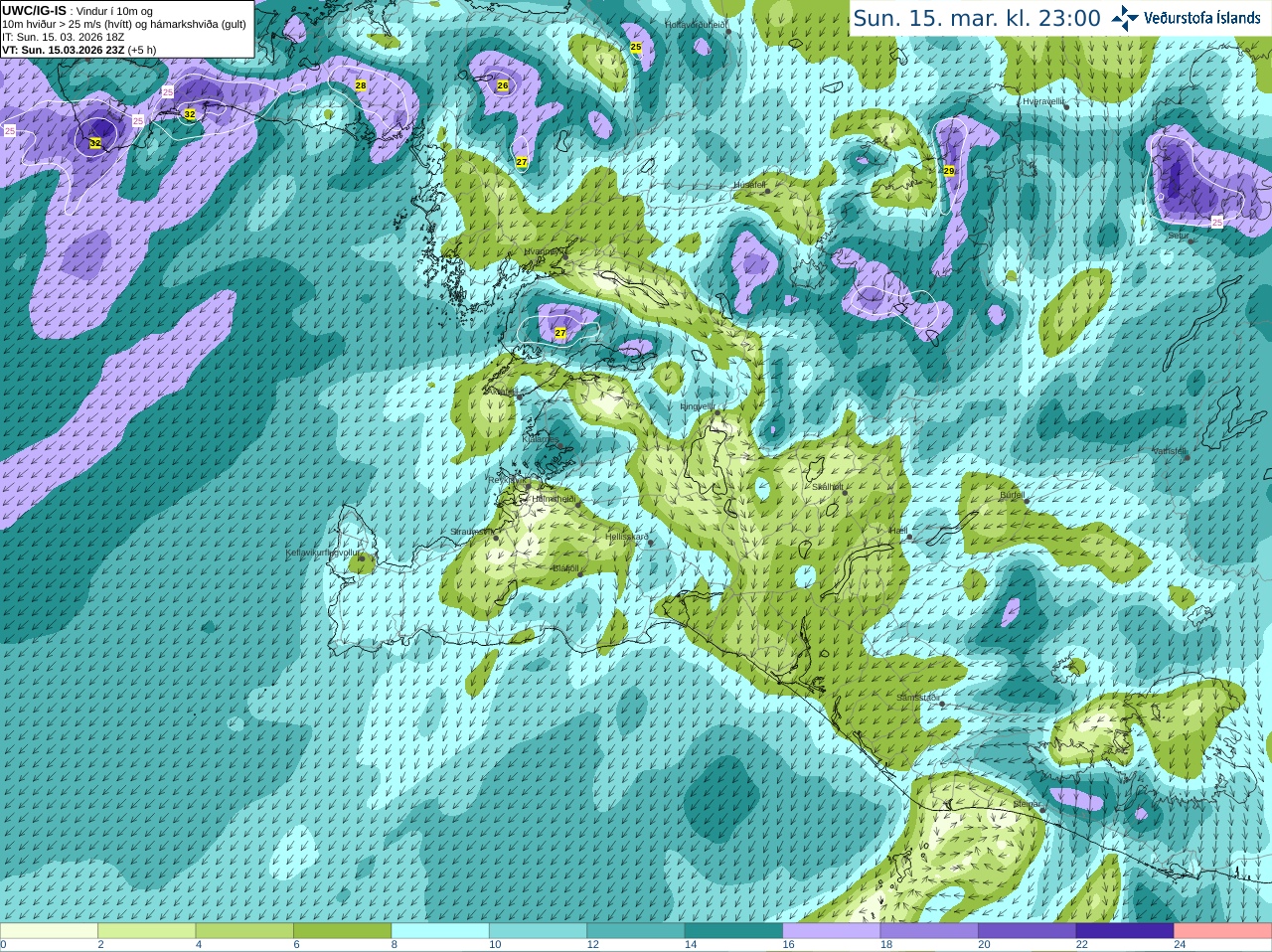Select the dark teal 14–16 legend swatch
Screen dimensions: 1272x952
tap(733, 931)
